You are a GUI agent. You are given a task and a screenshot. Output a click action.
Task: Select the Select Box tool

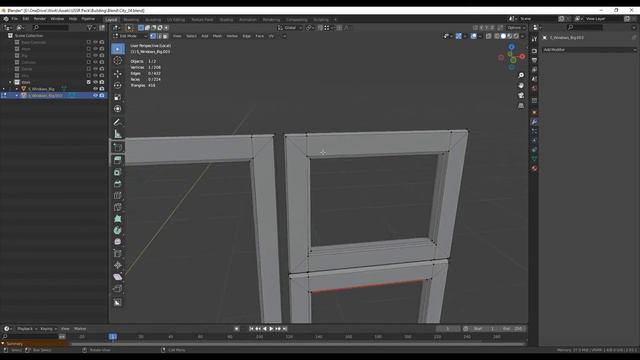pos(118,49)
